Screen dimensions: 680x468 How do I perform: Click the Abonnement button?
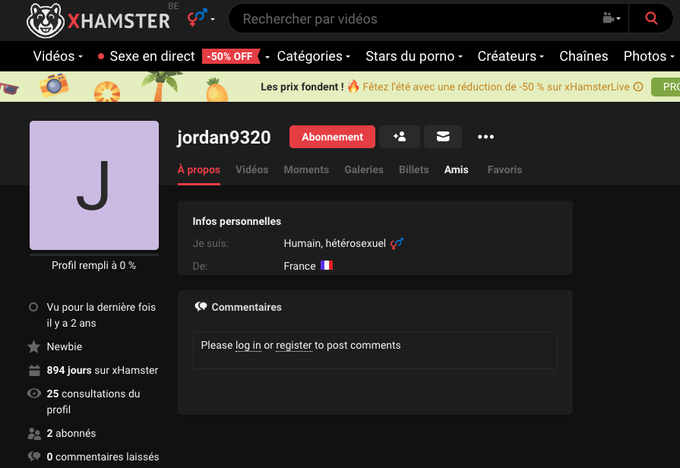pos(332,137)
